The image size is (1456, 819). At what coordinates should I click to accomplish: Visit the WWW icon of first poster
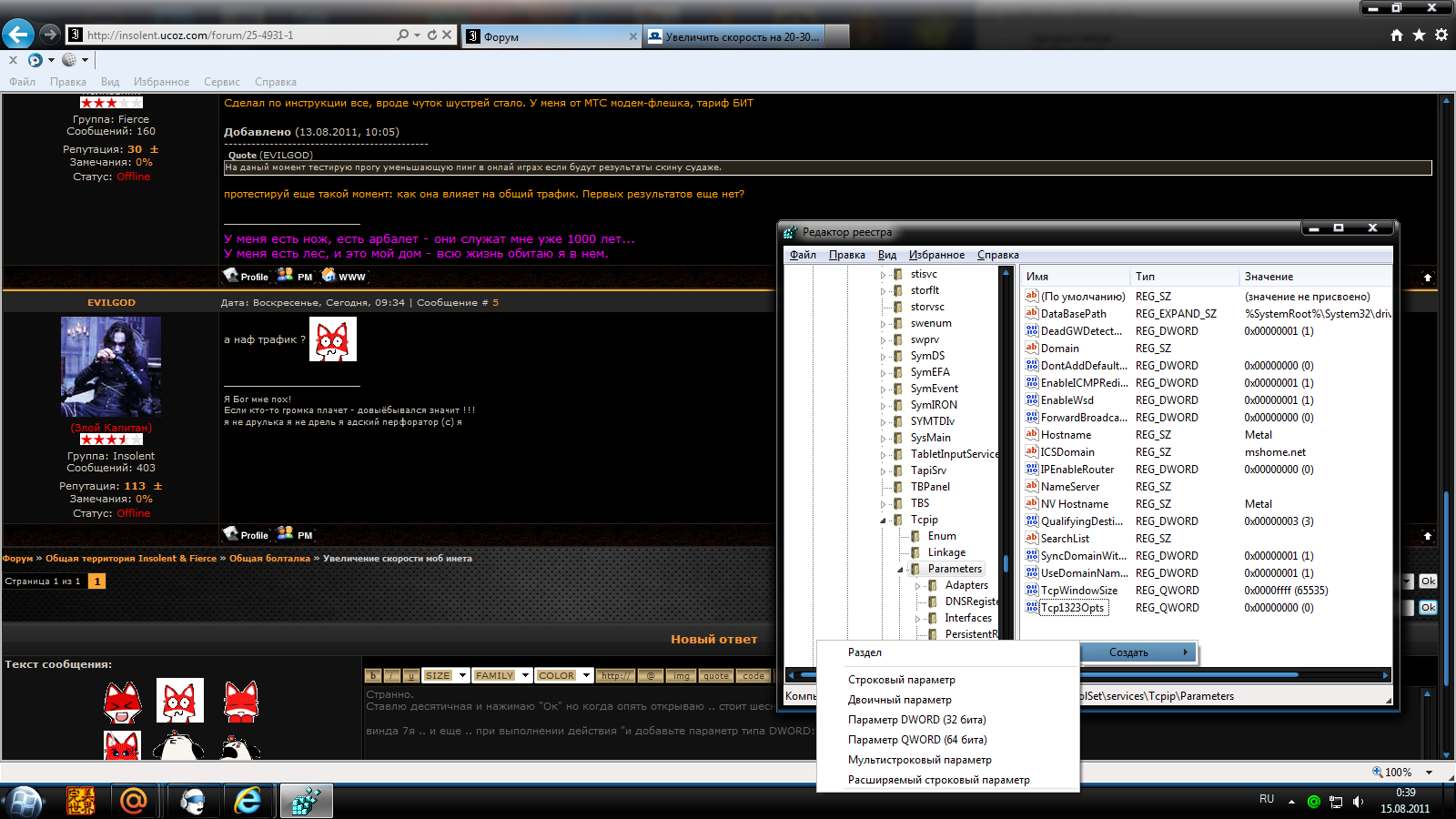(343, 276)
